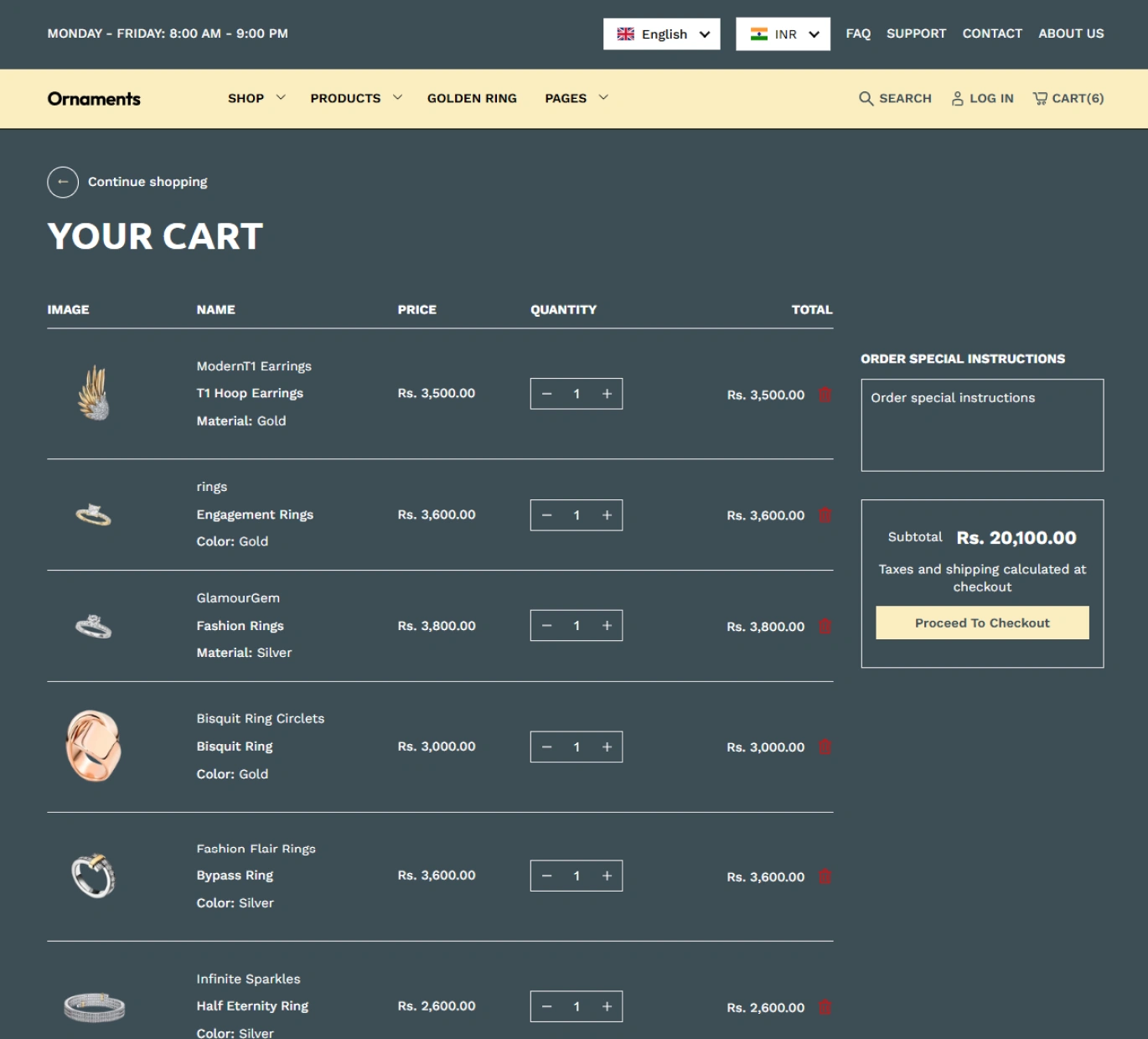Click the Order special instructions text box
The image size is (1148, 1039).
(x=982, y=425)
